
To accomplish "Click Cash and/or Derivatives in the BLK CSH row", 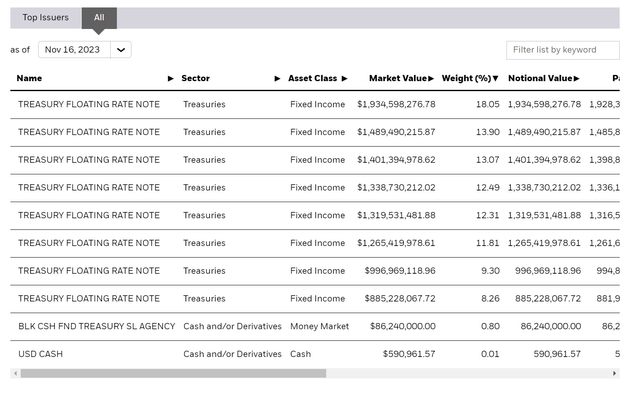I will 232,326.
